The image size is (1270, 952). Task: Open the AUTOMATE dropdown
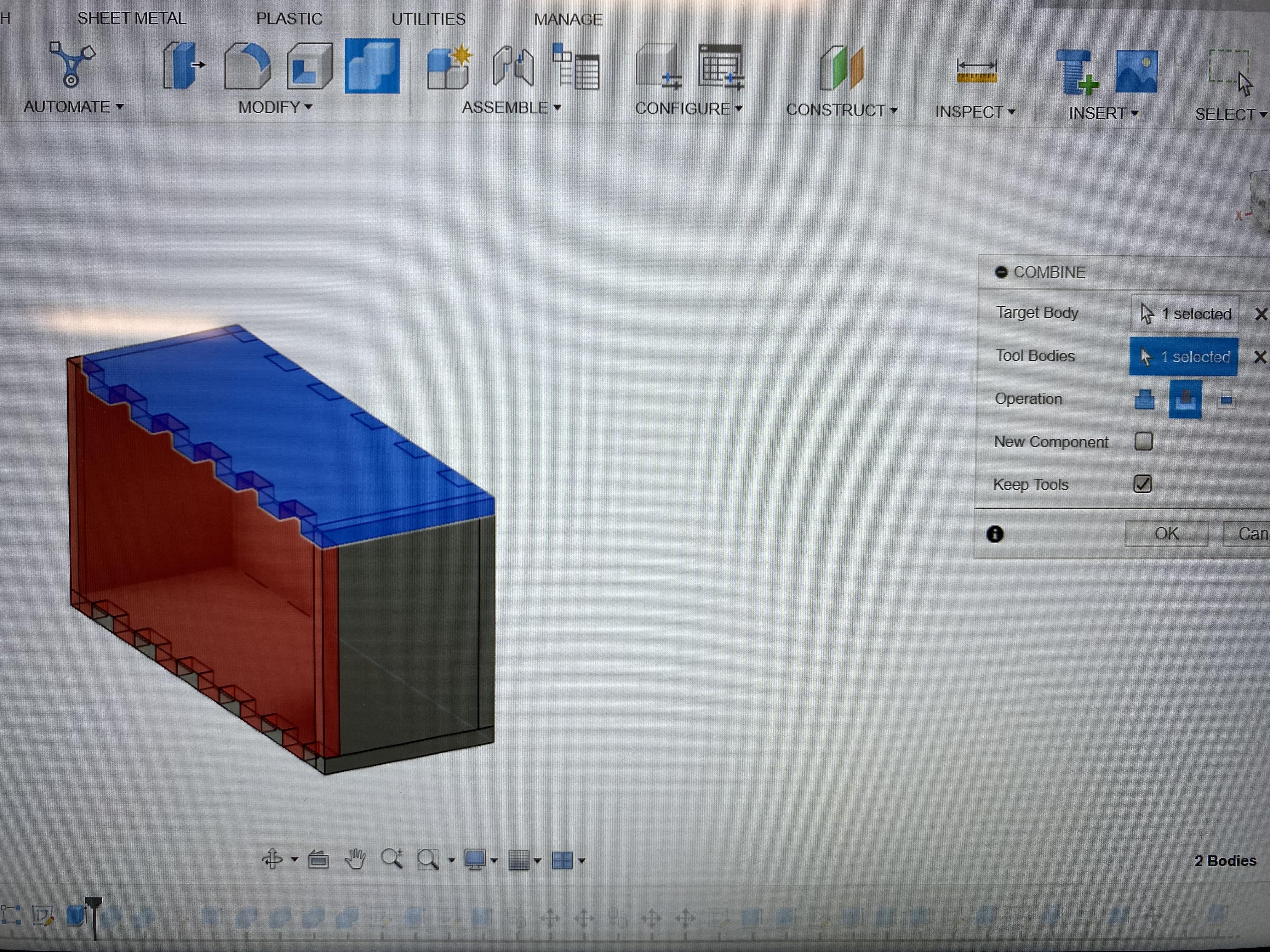coord(73,107)
